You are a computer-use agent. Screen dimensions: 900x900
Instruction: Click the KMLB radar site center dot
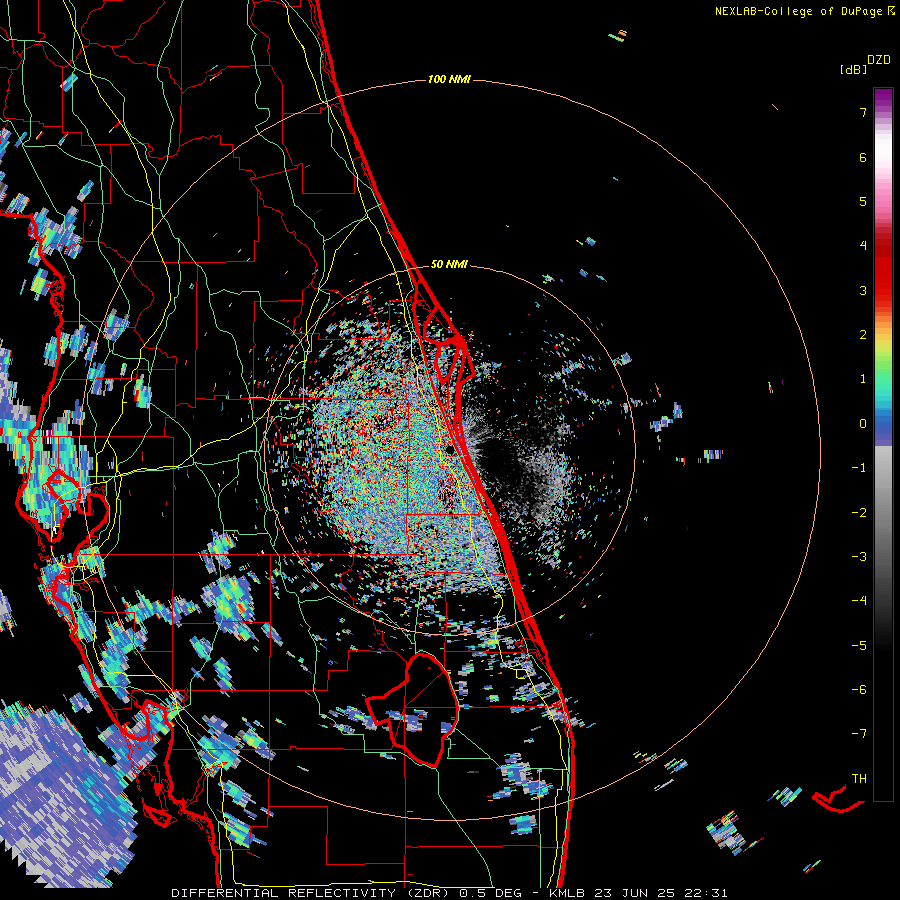450,449
